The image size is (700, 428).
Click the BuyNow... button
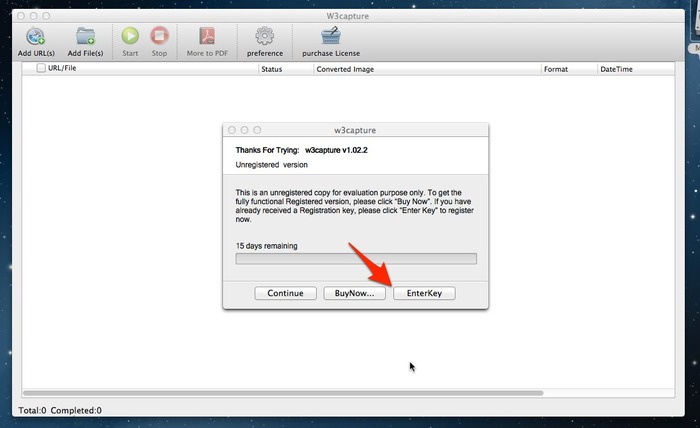point(354,293)
